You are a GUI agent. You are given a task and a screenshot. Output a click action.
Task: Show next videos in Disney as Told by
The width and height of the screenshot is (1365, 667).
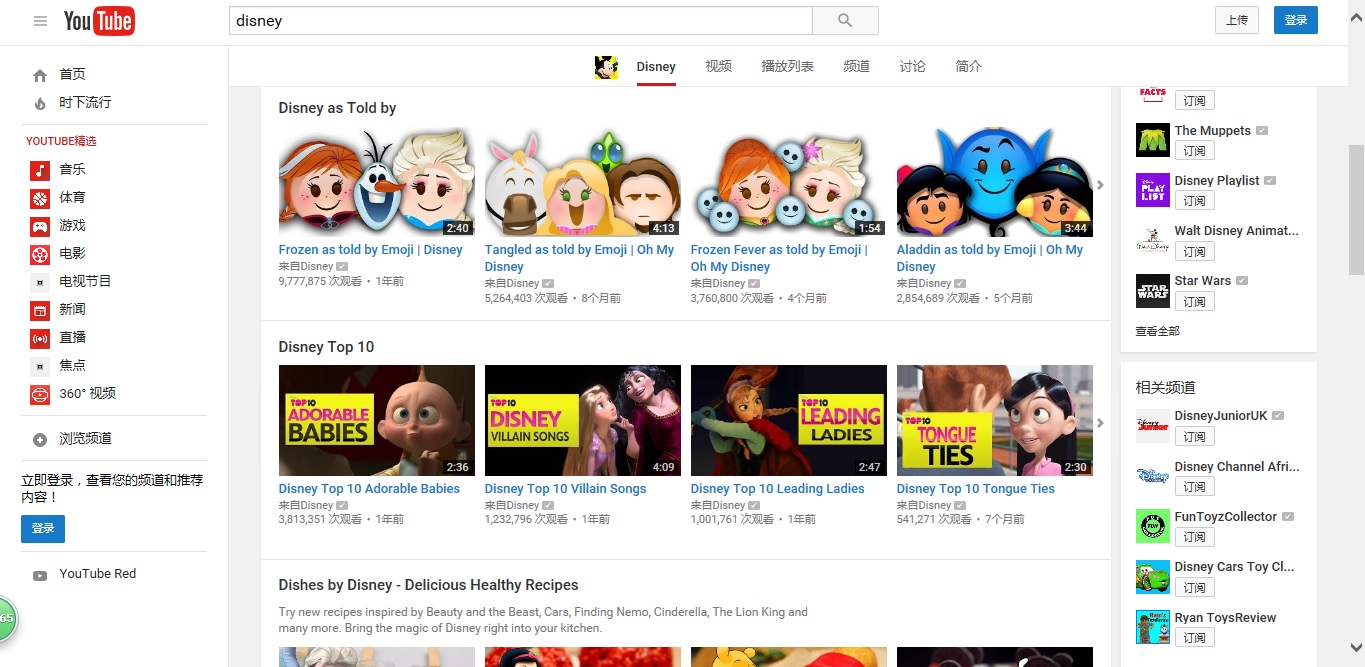[x=1100, y=185]
